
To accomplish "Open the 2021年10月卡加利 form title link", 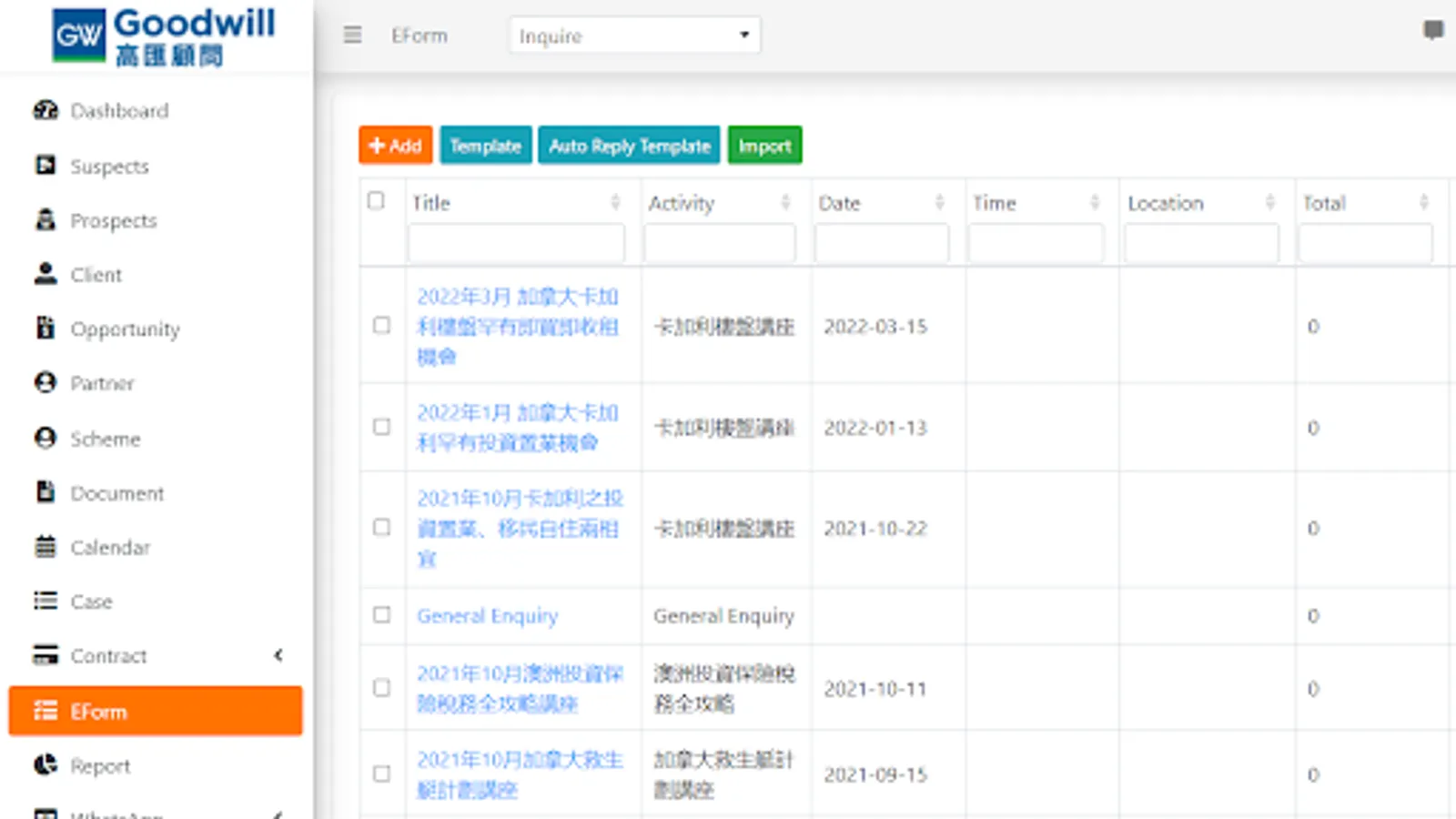I will pos(521,528).
